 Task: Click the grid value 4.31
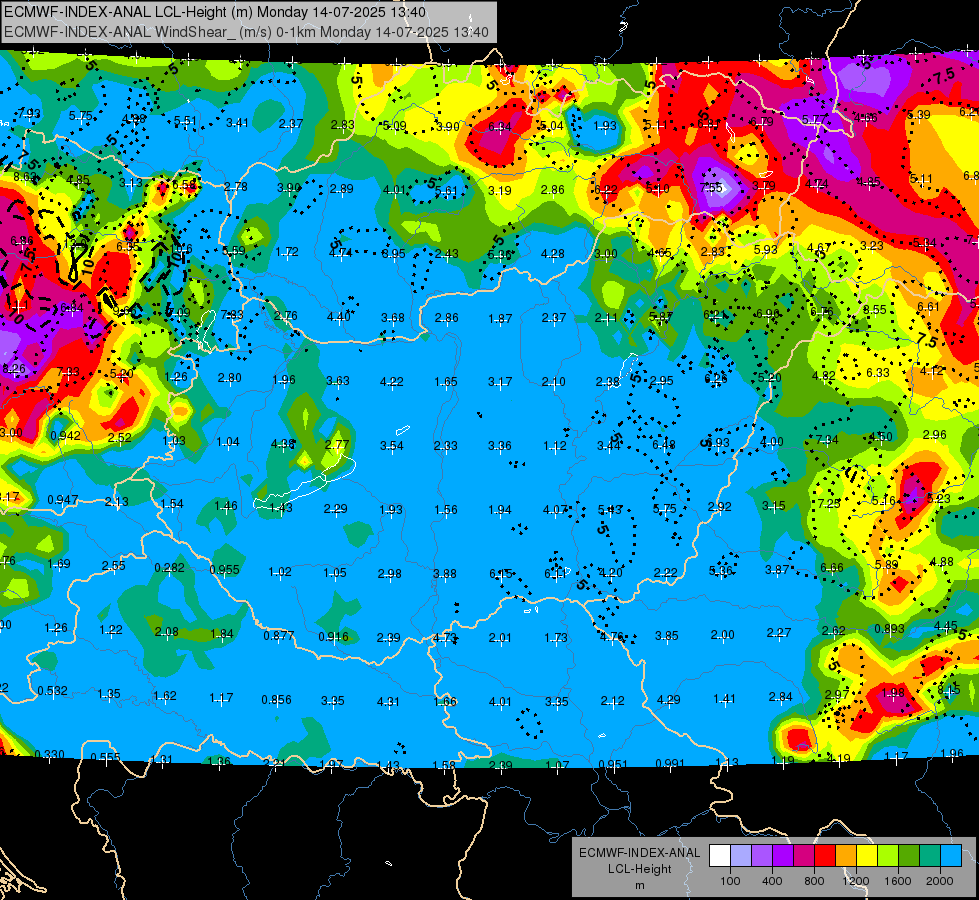tap(388, 701)
